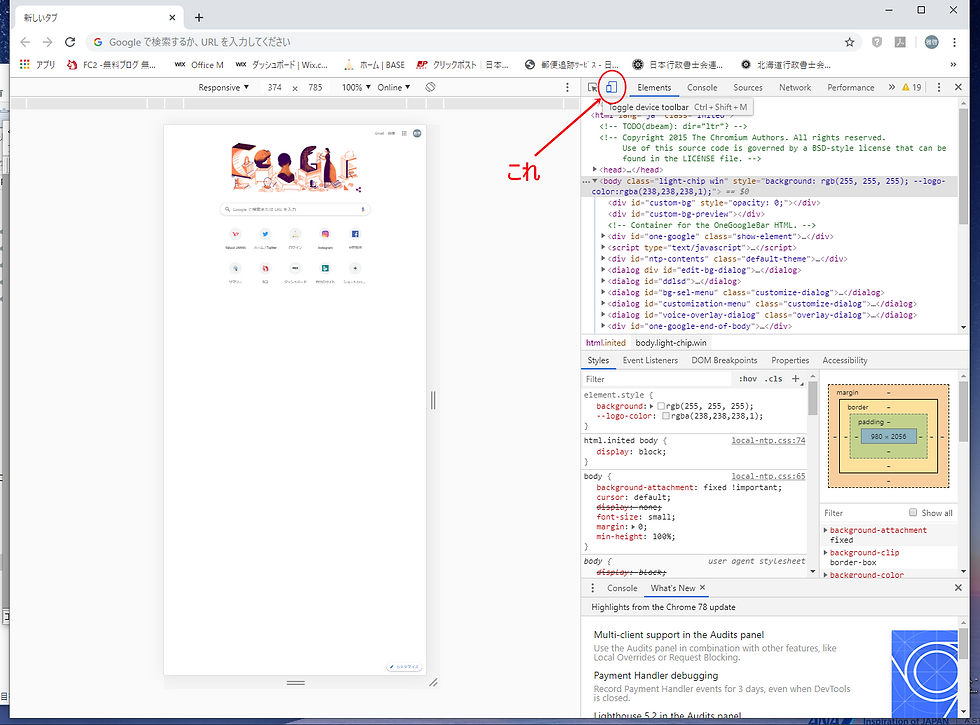
Task: Open the Chrome main menu
Action: [x=954, y=42]
